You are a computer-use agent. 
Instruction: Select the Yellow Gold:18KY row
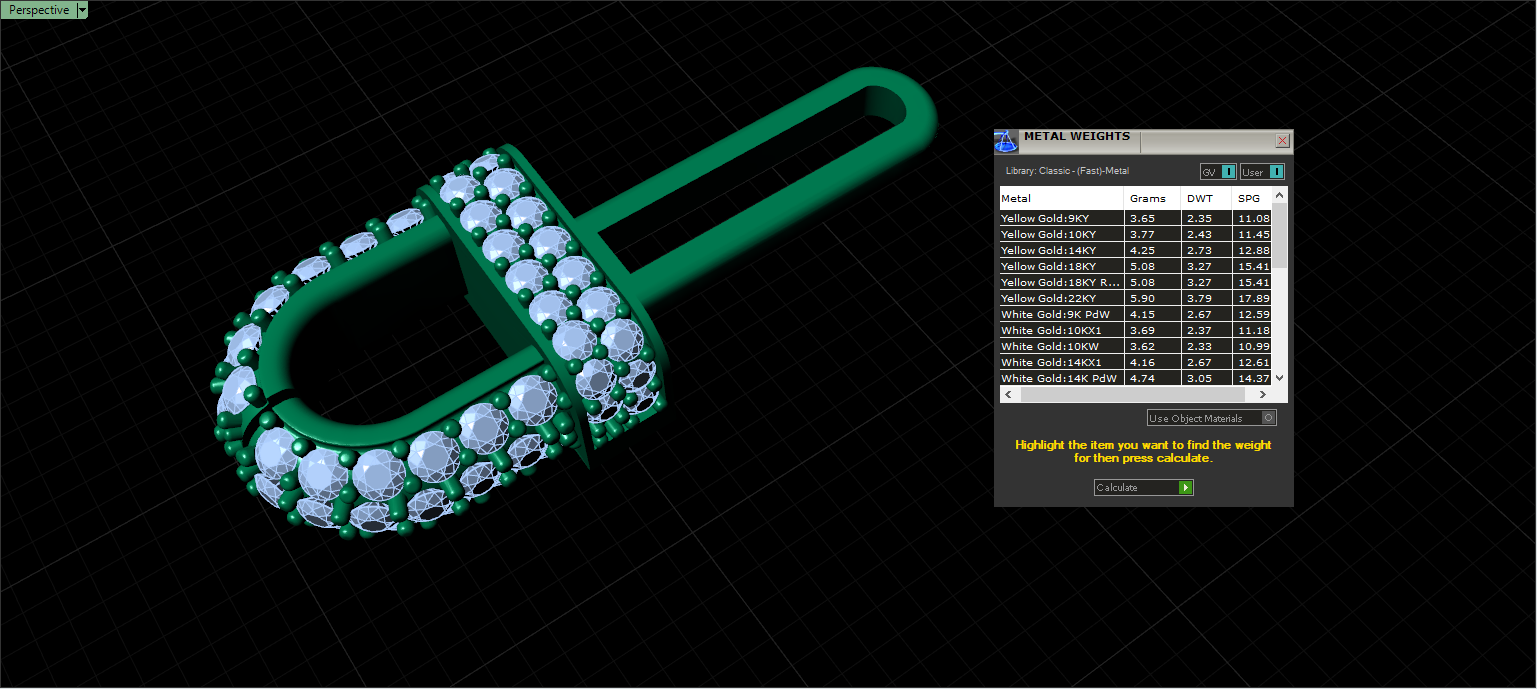tap(1136, 266)
